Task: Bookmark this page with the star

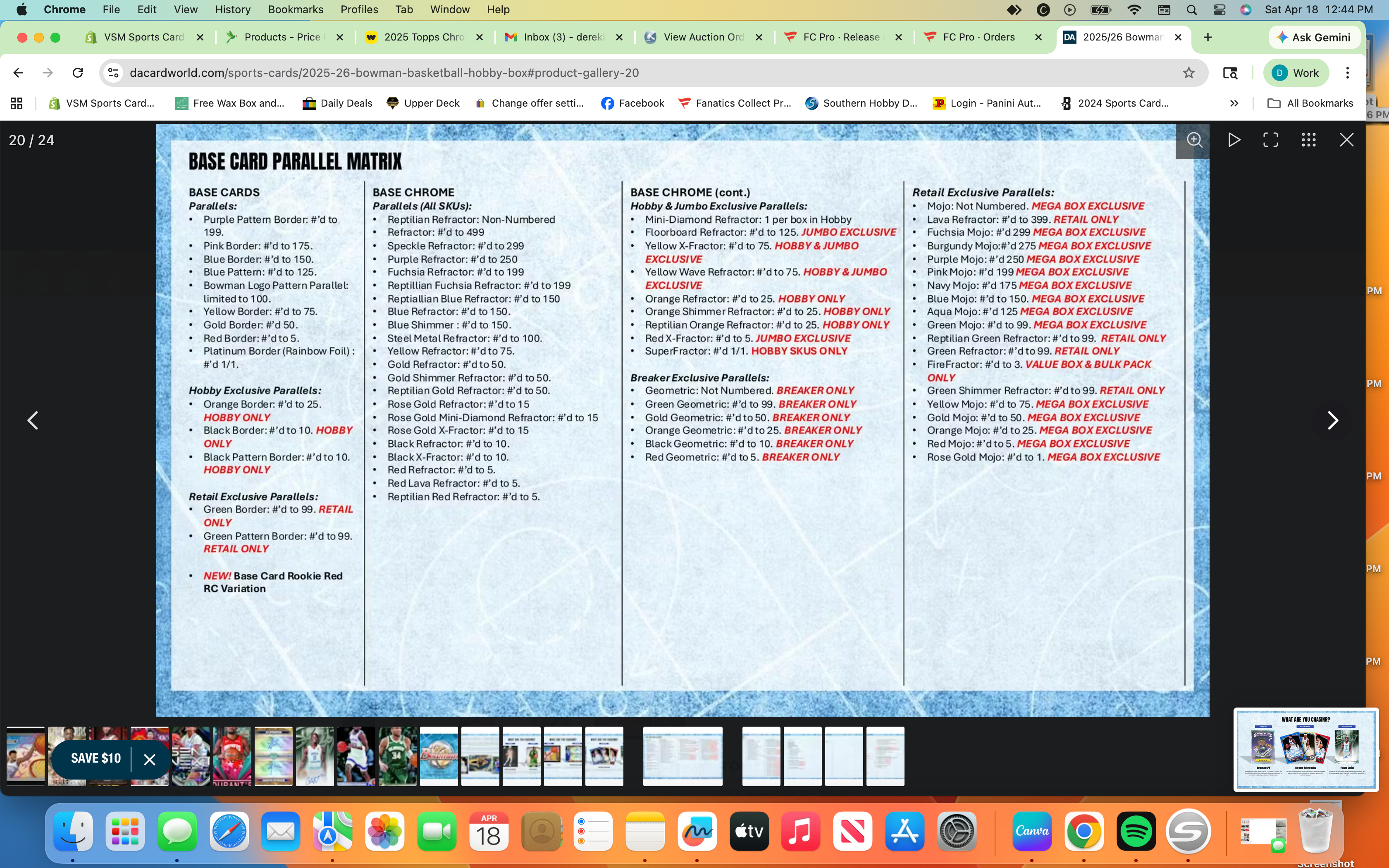Action: click(1189, 73)
